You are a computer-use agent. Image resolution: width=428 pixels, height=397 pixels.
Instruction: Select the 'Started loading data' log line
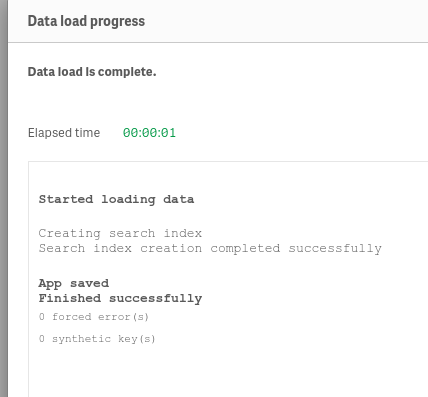[116, 199]
